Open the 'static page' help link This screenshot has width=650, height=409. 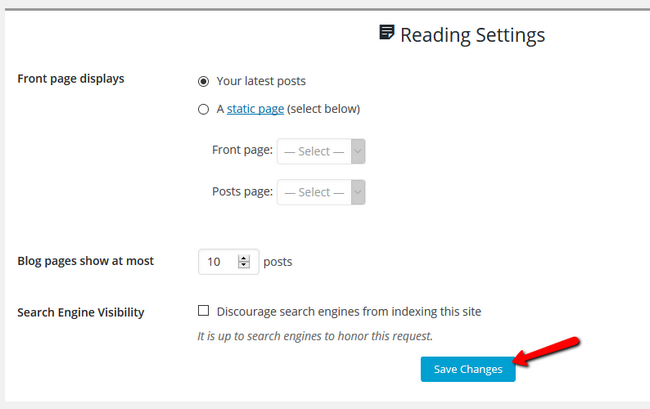(x=255, y=109)
